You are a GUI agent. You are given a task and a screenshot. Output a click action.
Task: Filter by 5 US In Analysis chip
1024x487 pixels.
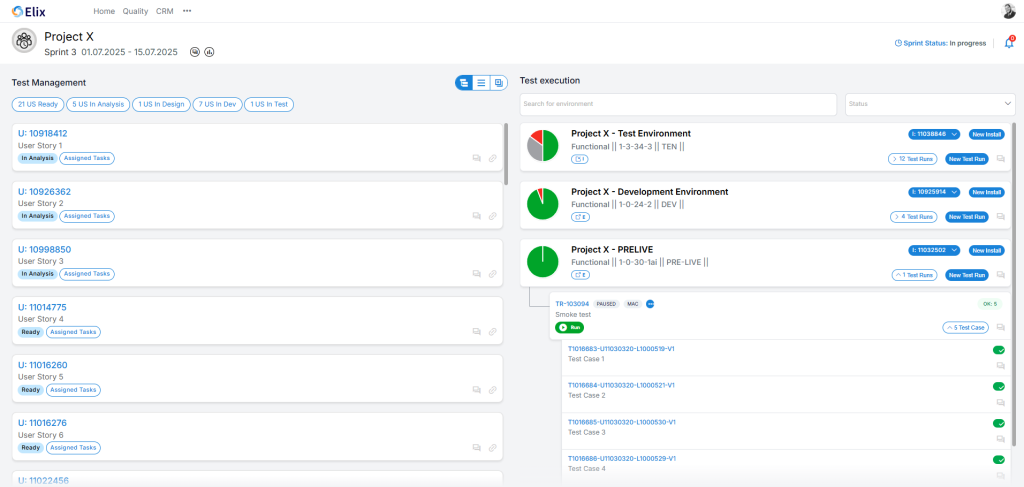(x=98, y=104)
